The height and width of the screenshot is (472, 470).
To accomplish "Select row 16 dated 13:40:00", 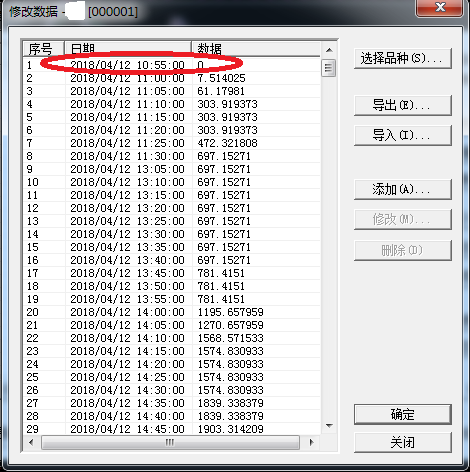I will 172,260.
